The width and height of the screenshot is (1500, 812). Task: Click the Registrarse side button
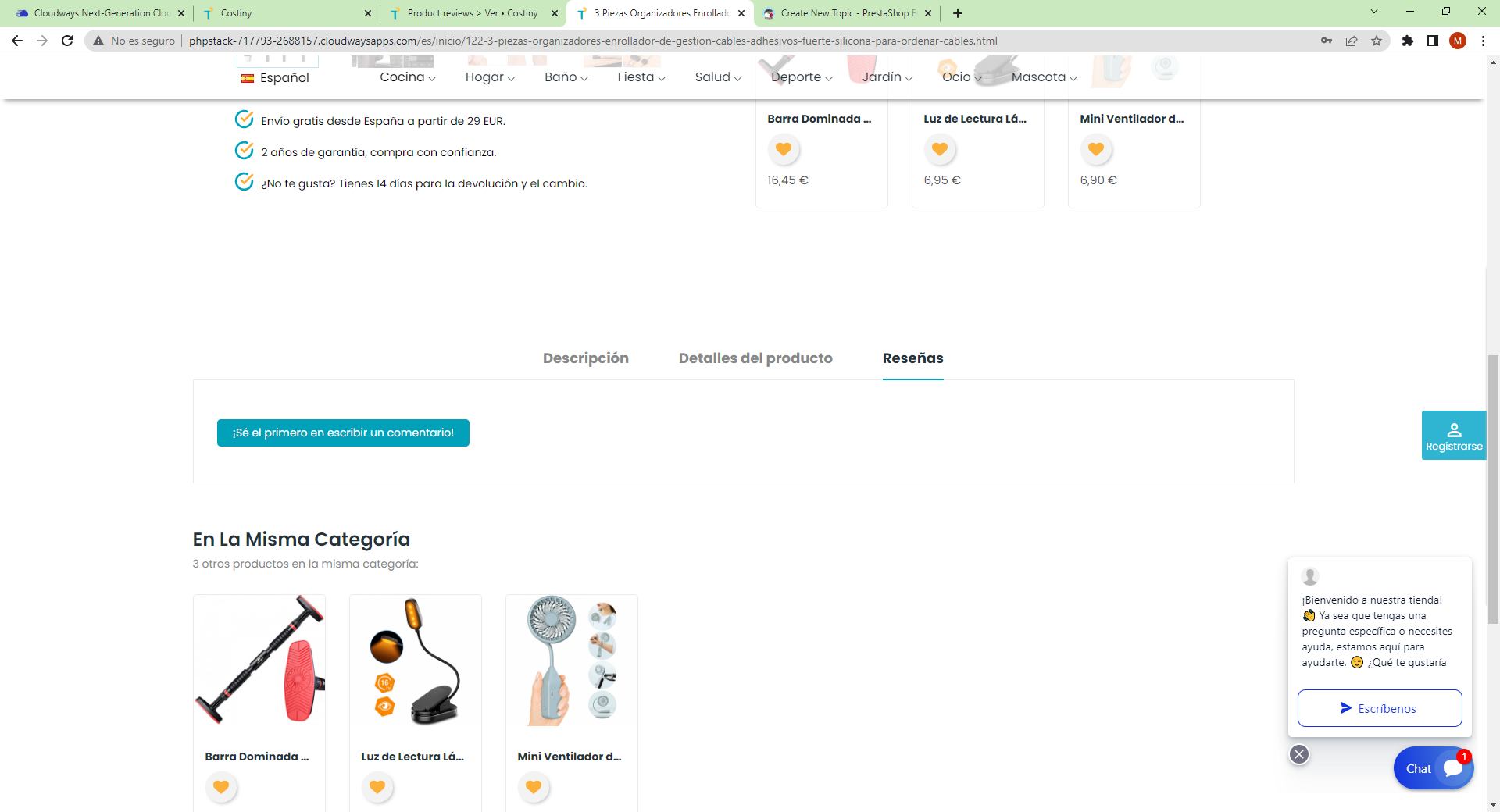[x=1454, y=436]
